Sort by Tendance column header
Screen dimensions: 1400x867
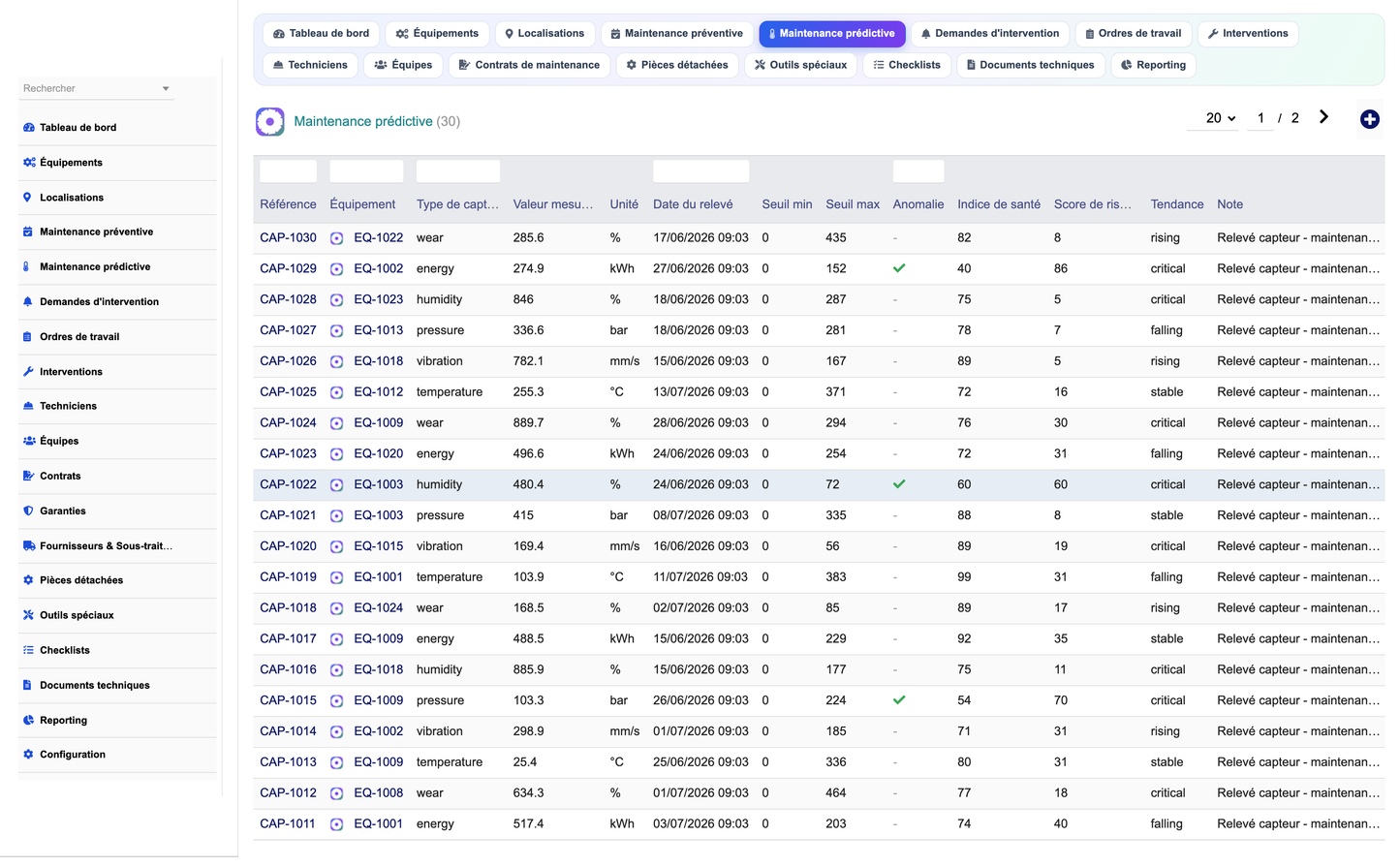pyautogui.click(x=1177, y=204)
